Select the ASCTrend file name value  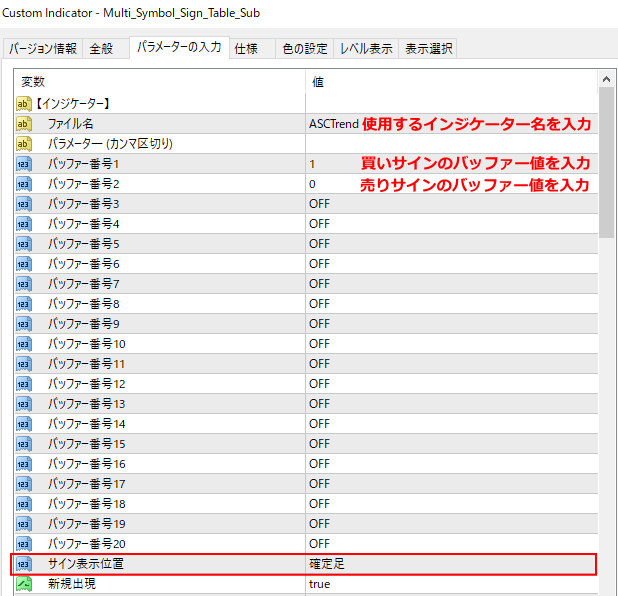[x=334, y=124]
